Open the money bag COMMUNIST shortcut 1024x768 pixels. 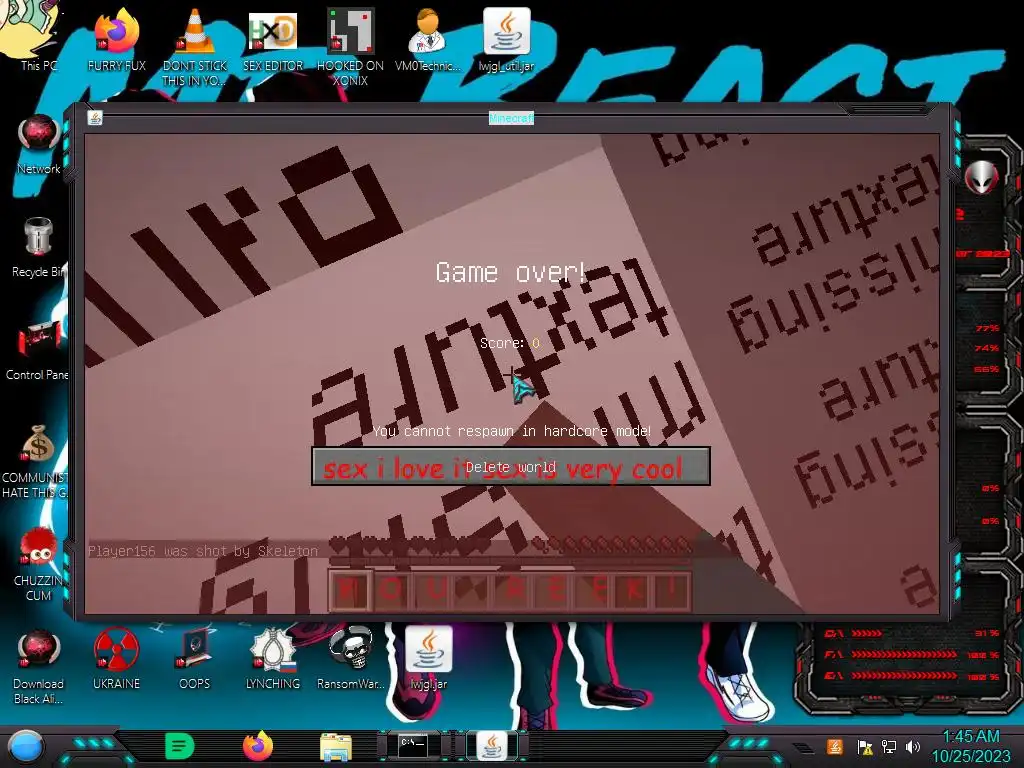(36, 460)
